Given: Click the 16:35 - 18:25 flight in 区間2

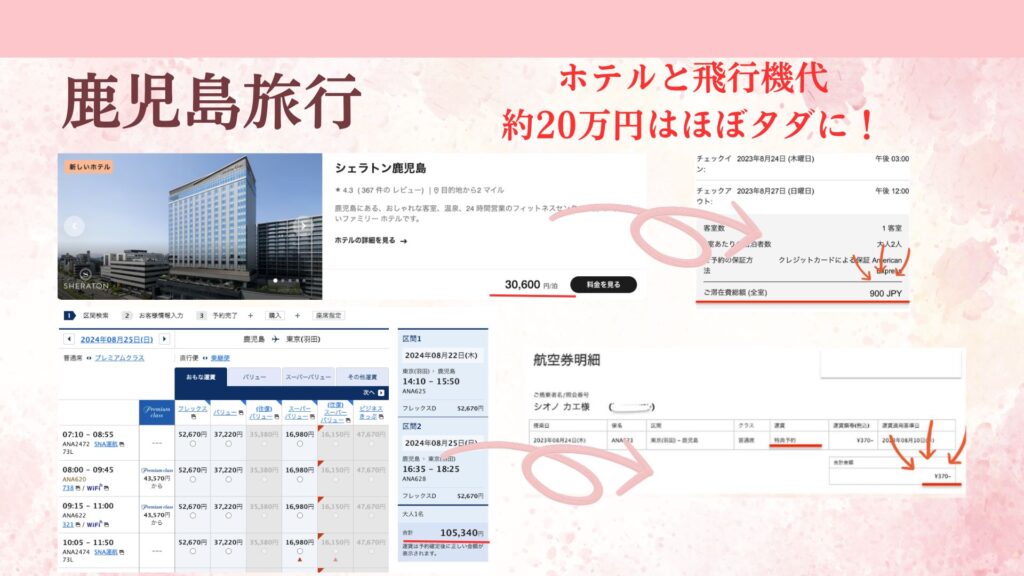Looking at the screenshot, I should coord(431,469).
